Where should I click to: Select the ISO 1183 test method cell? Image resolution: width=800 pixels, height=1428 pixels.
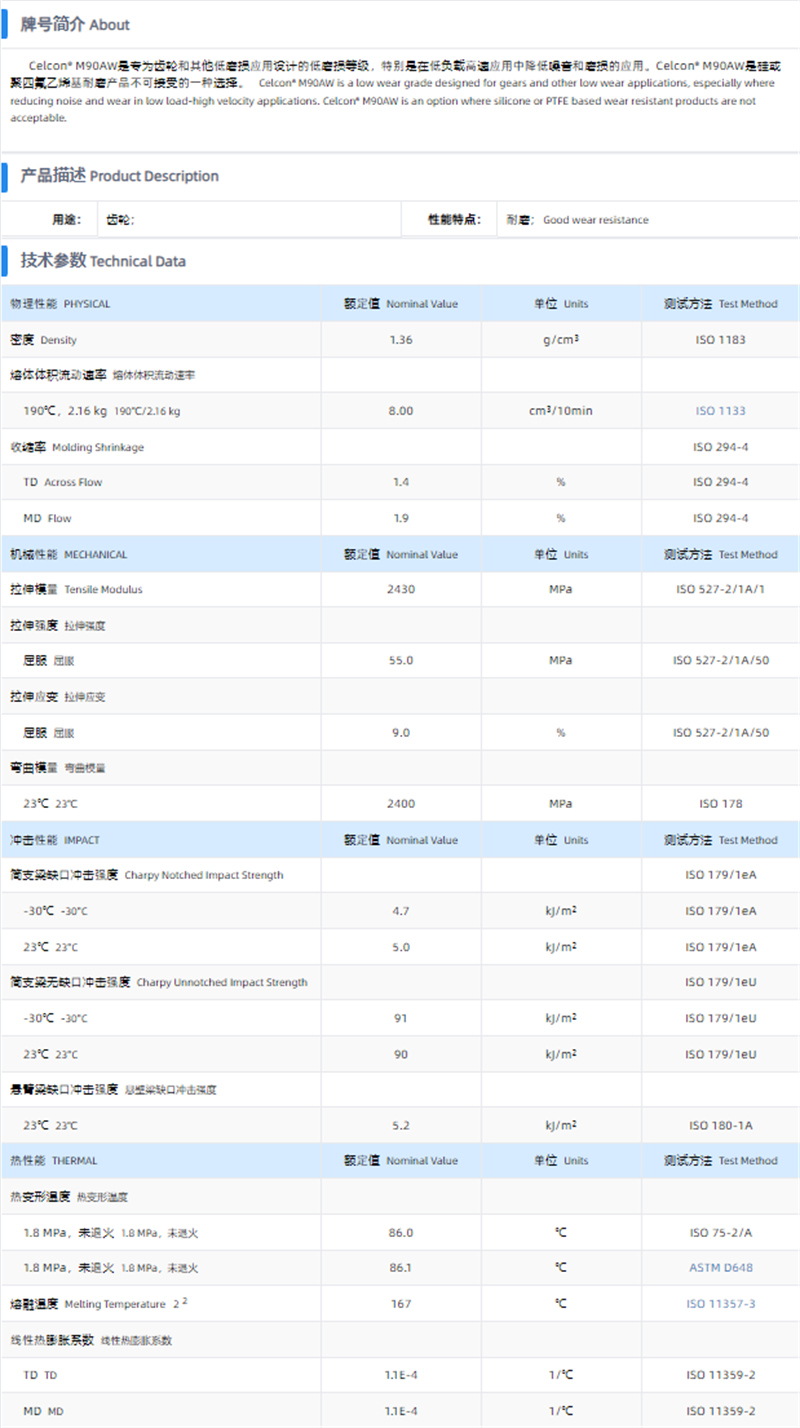pos(720,341)
